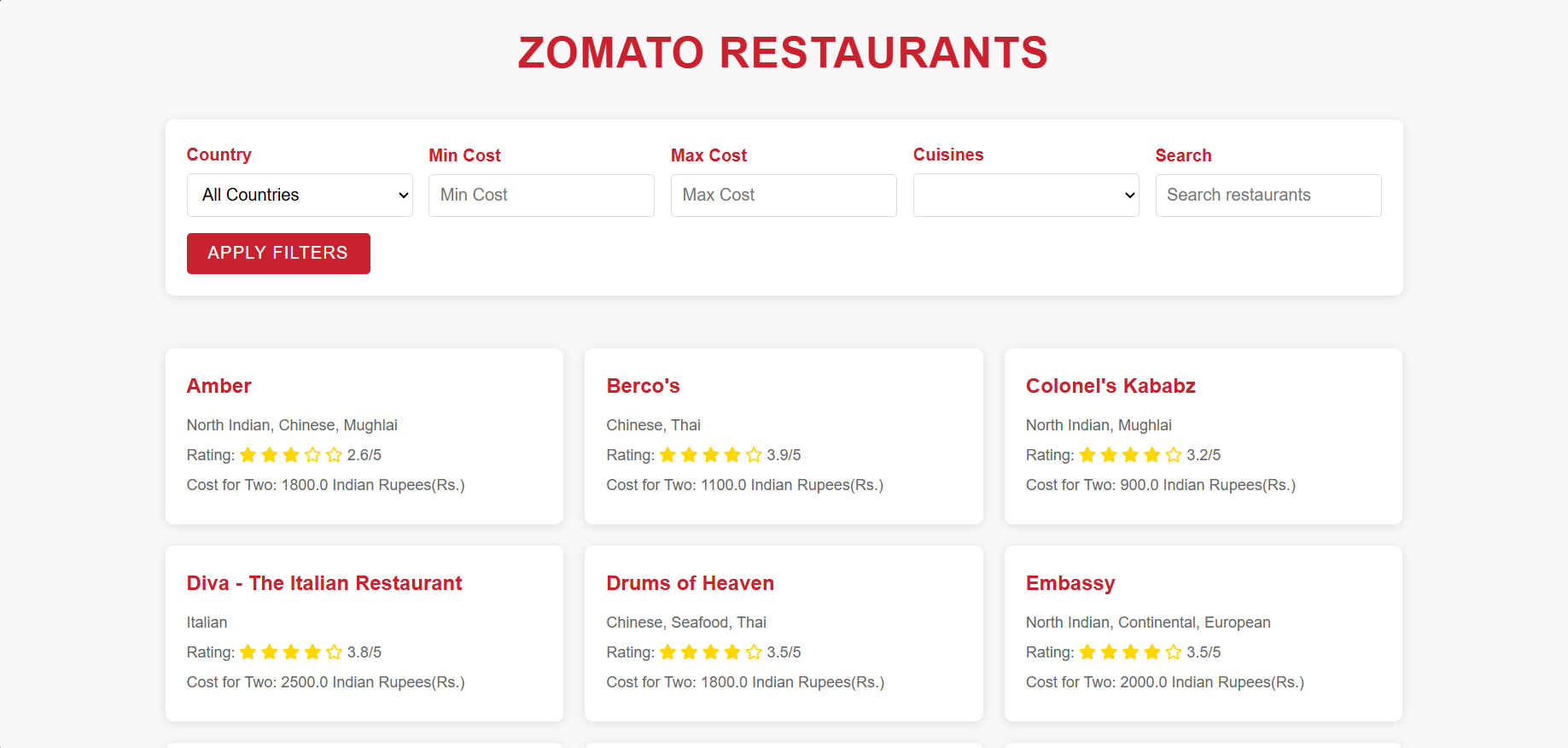1568x748 pixels.
Task: Click the empty fifth star on Diva
Action: tap(334, 652)
